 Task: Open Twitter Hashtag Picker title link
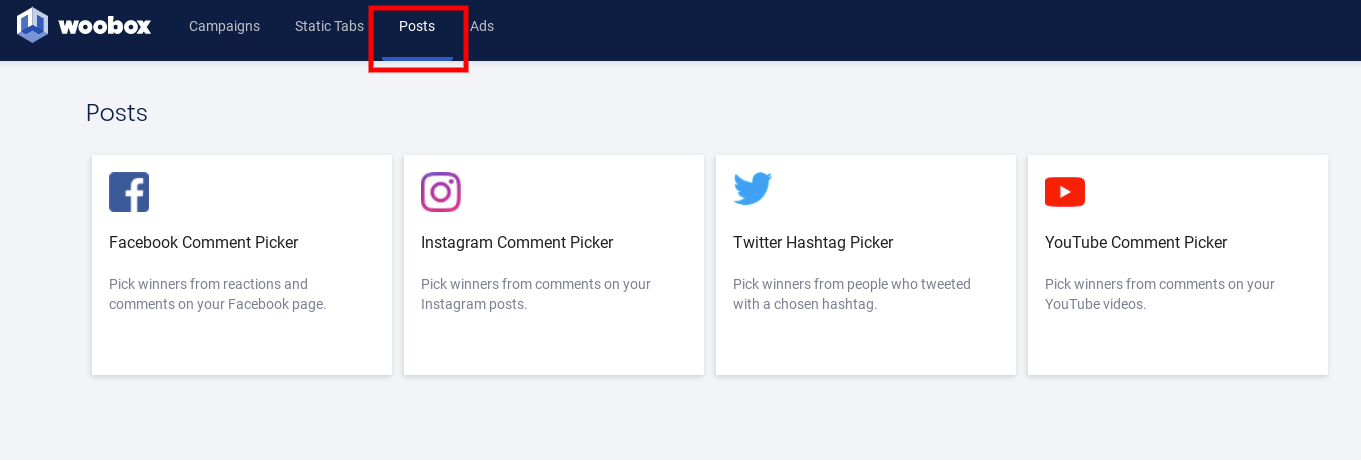pos(813,242)
